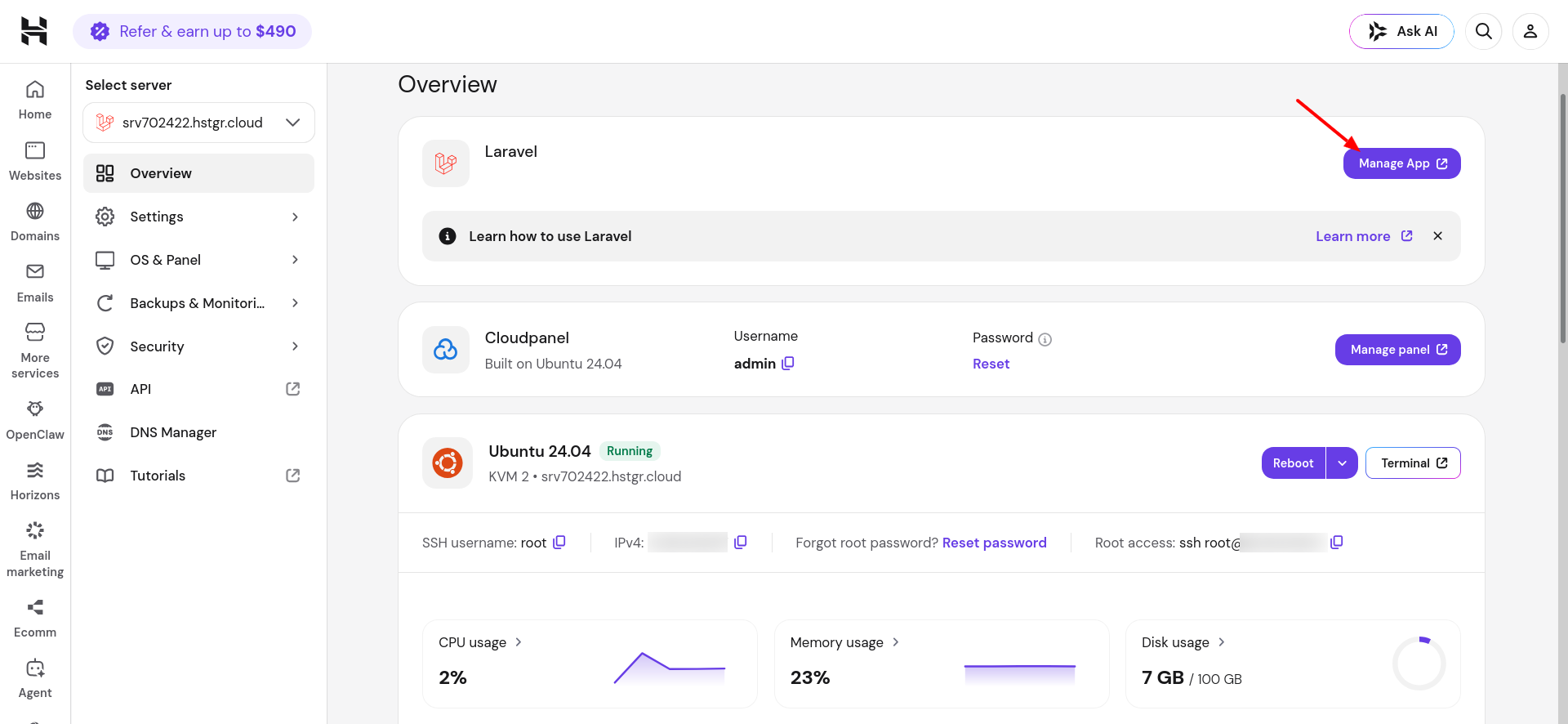Click the Laravel app logo icon
The height and width of the screenshot is (724, 1568).
(446, 163)
